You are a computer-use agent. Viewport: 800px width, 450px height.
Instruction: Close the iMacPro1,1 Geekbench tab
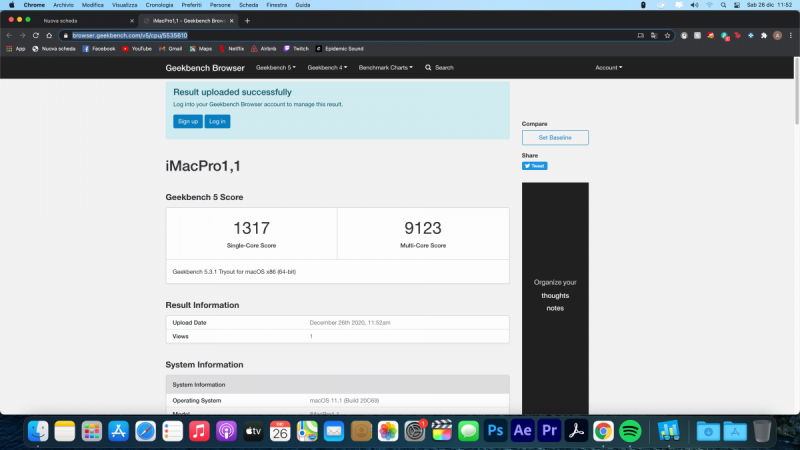[x=232, y=21]
